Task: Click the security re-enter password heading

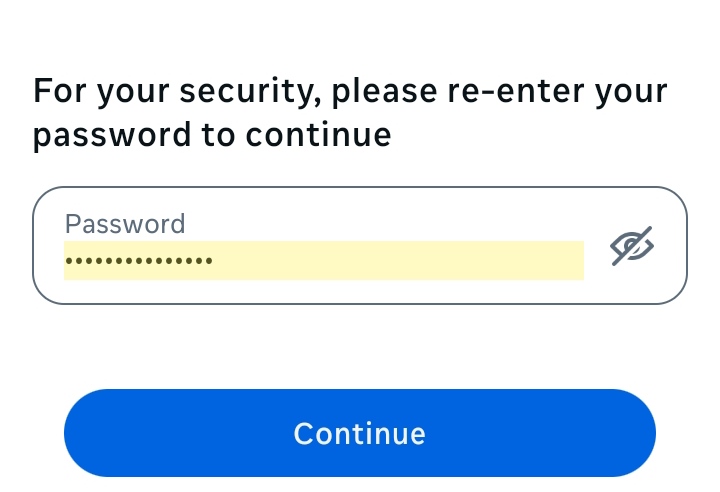Action: [350, 112]
